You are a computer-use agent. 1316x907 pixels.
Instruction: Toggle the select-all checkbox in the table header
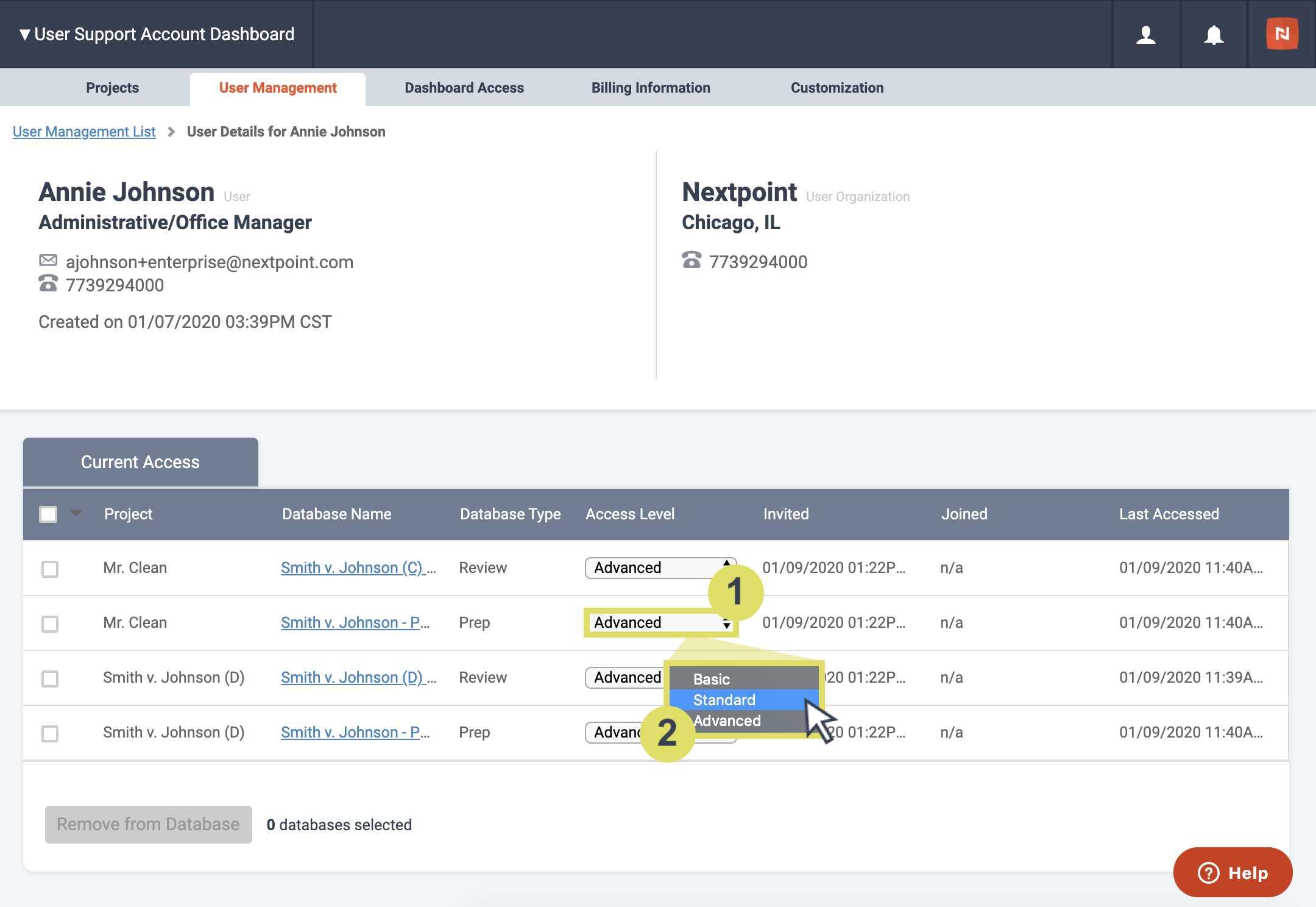click(48, 514)
